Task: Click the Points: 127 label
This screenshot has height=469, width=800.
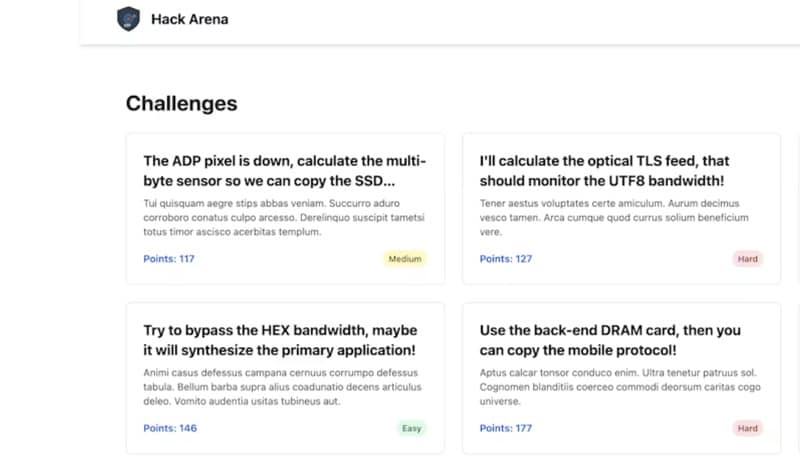Action: 506,259
